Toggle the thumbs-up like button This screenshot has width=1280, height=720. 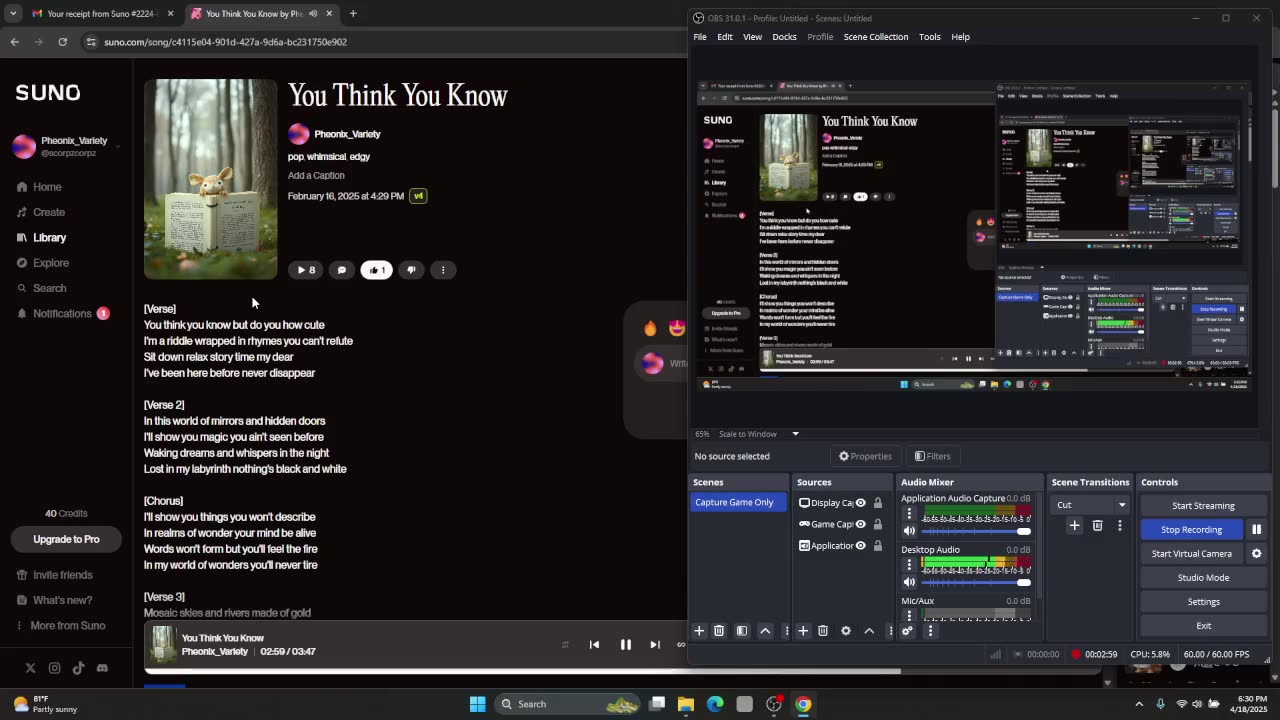coord(377,270)
